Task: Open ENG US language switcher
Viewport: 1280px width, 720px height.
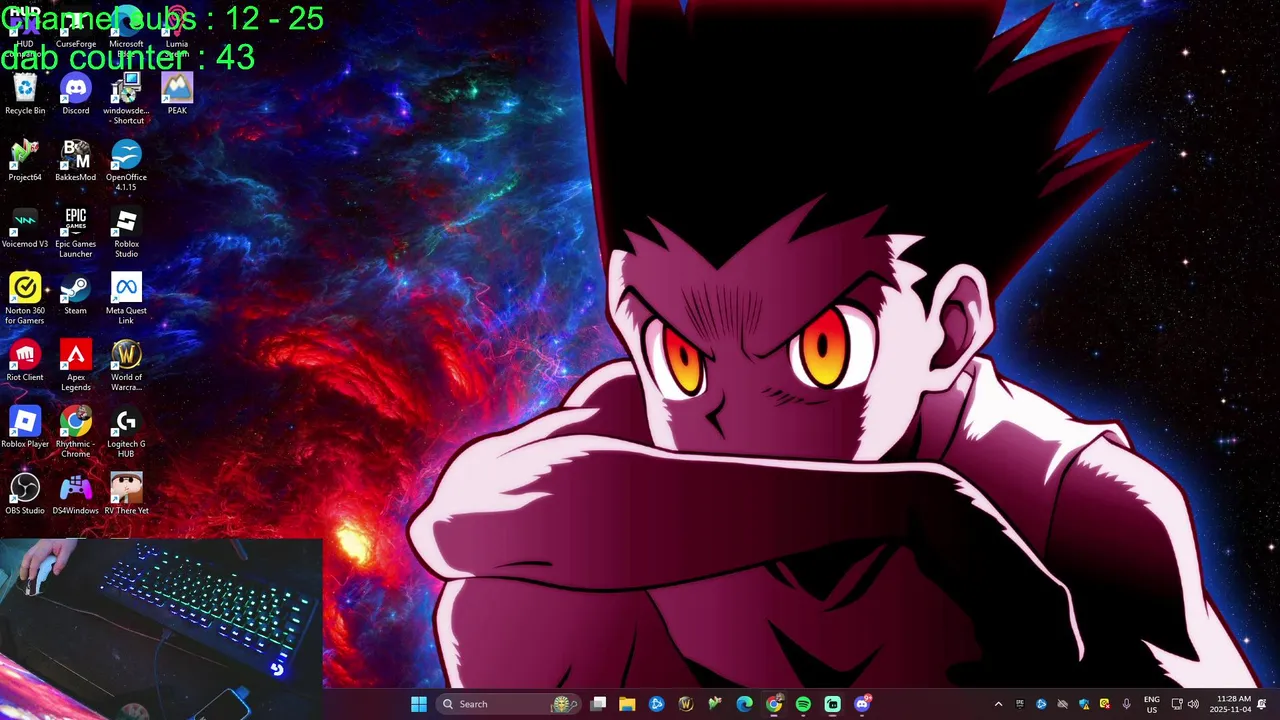Action: (1152, 704)
